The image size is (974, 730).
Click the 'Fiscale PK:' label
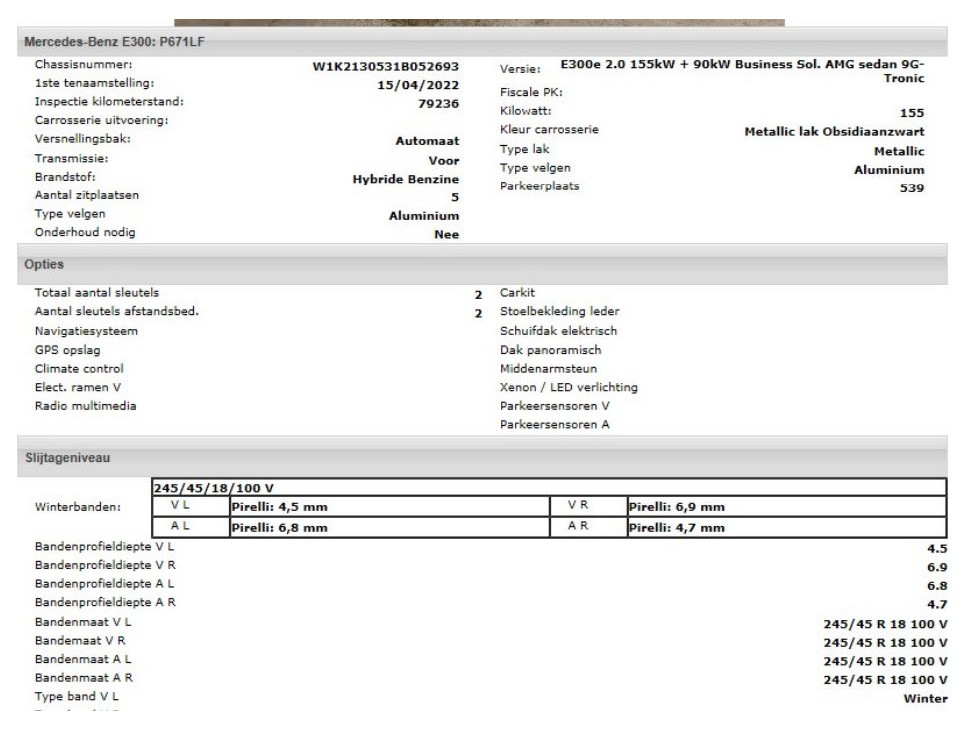coord(531,93)
